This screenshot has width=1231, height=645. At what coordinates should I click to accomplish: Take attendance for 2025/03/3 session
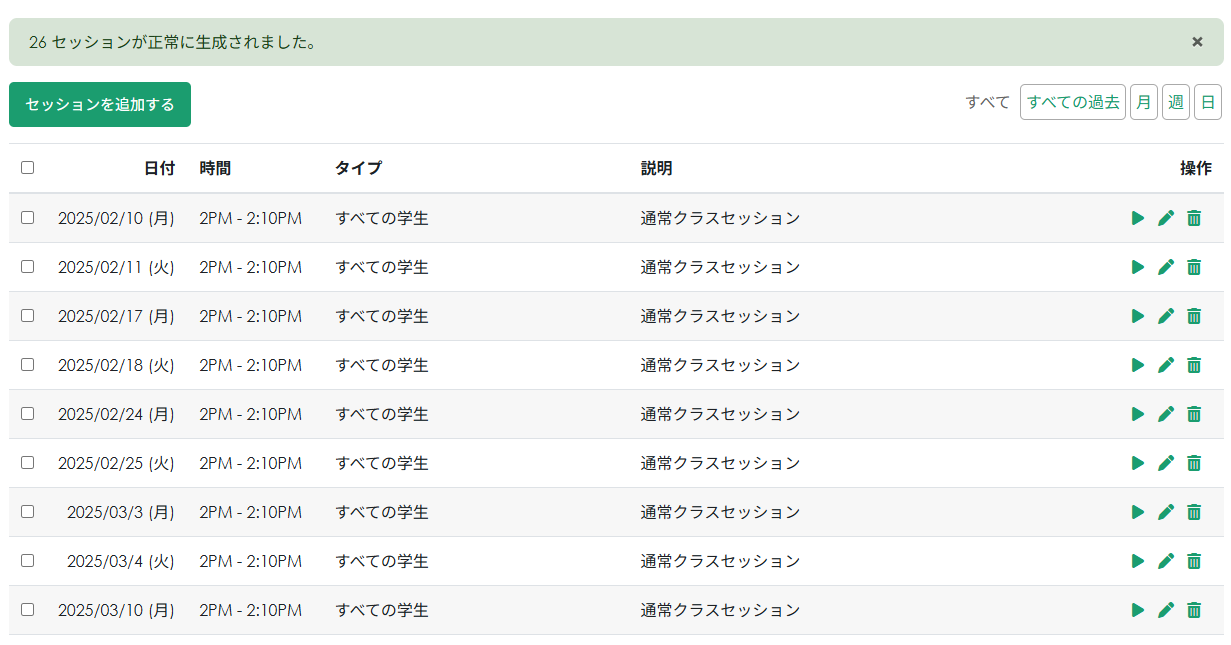[x=1137, y=512]
